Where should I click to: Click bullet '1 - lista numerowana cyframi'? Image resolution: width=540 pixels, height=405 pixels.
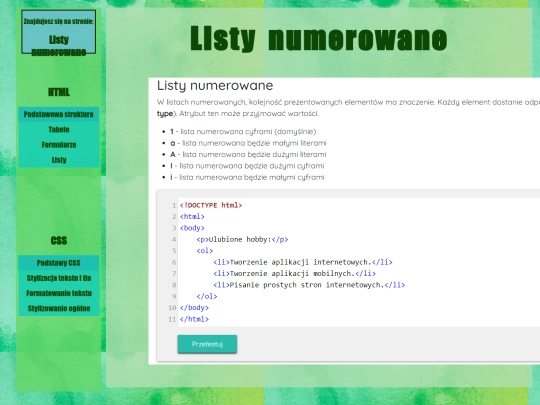tap(243, 132)
